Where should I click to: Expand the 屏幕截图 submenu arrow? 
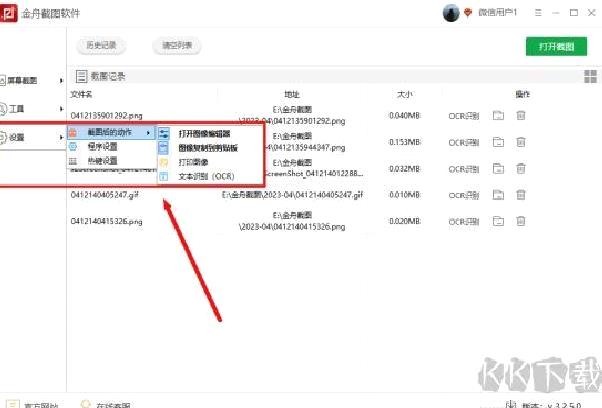tap(61, 80)
